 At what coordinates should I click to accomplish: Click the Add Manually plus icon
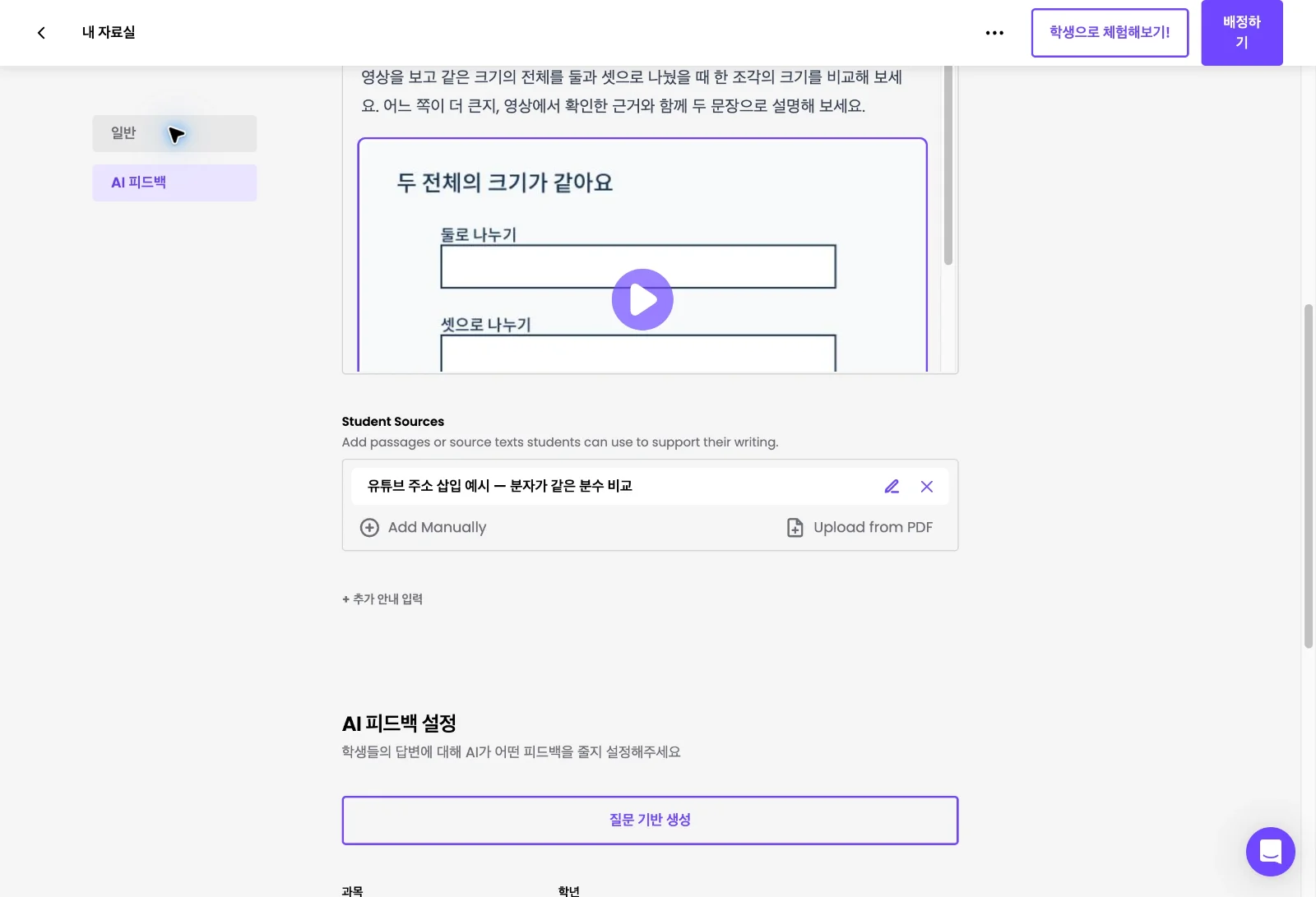(369, 527)
